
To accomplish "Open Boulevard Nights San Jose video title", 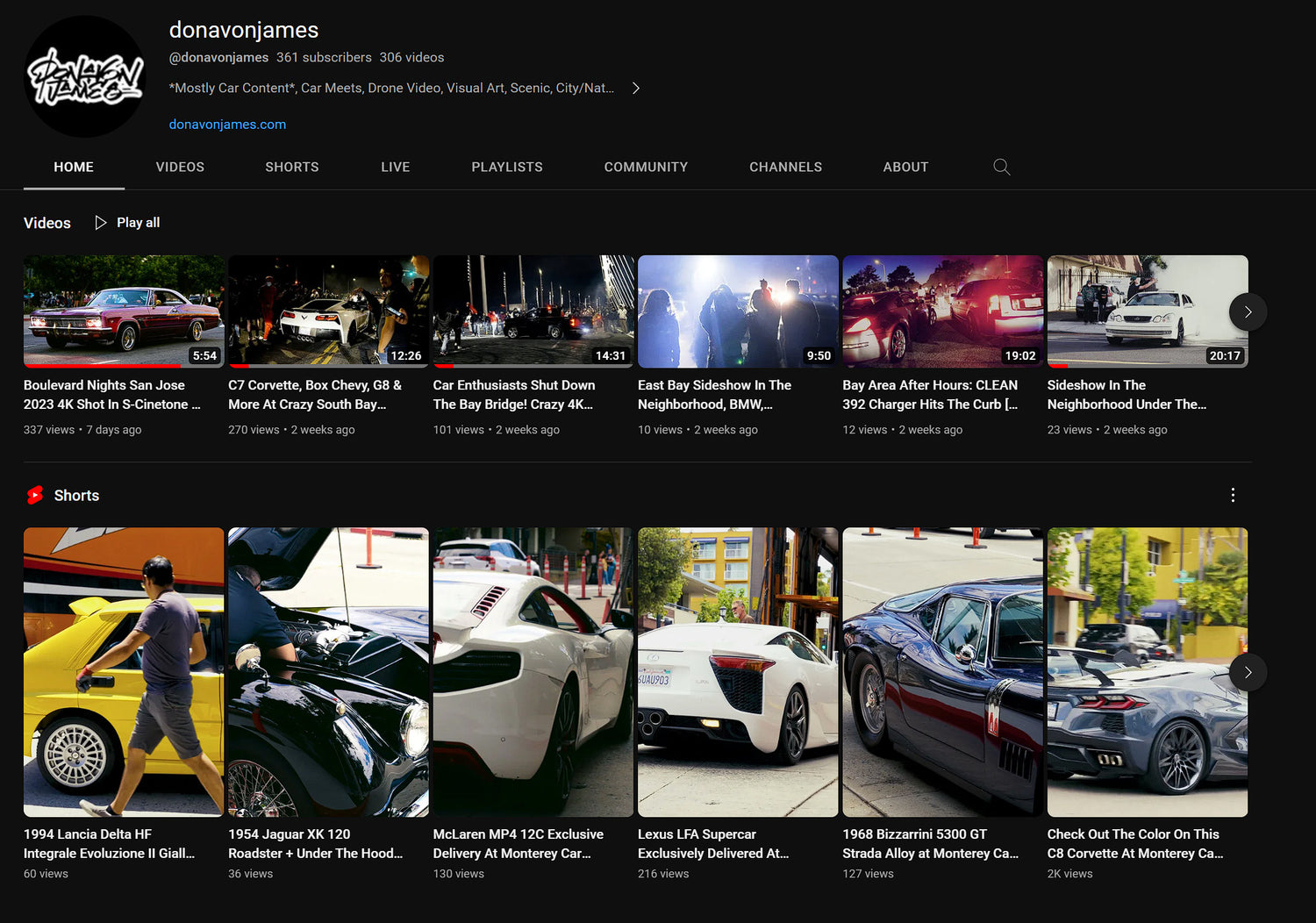I will [x=112, y=395].
